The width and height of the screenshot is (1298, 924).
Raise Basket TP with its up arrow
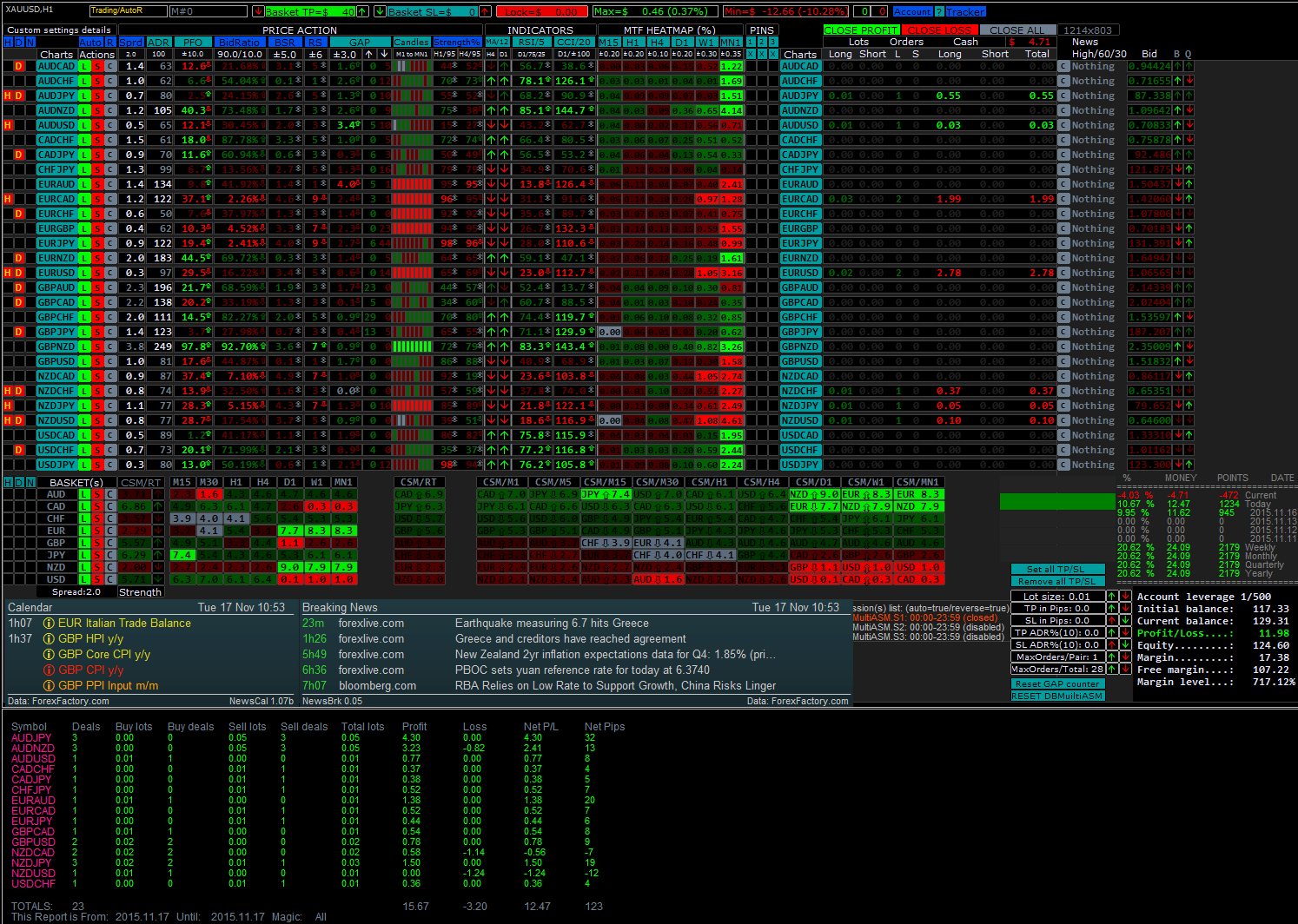tap(362, 11)
